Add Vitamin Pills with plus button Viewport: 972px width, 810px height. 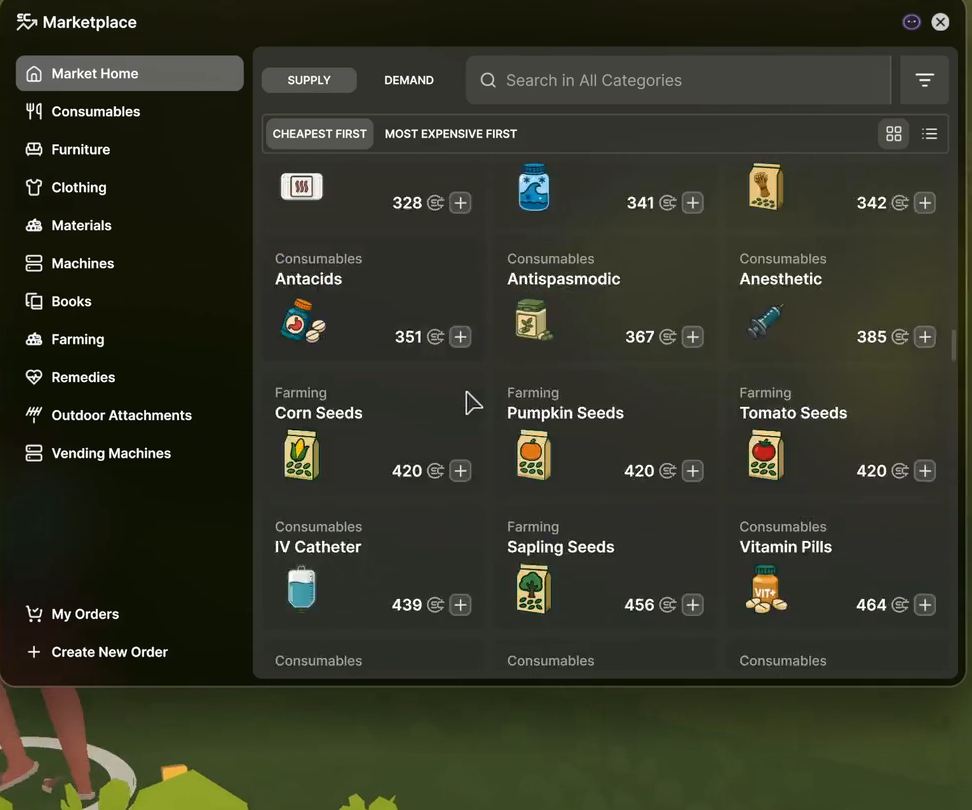pyautogui.click(x=925, y=604)
